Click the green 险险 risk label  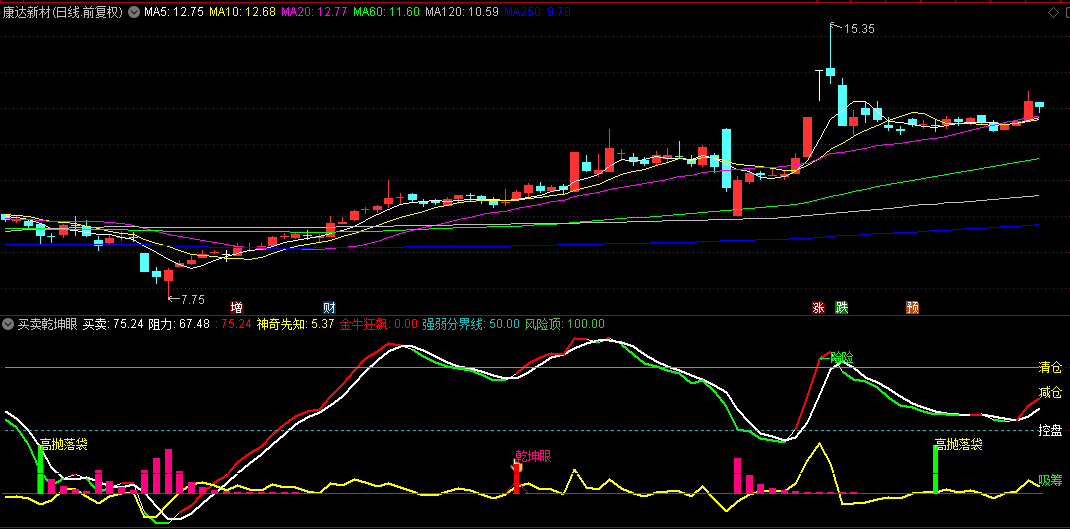click(841, 358)
